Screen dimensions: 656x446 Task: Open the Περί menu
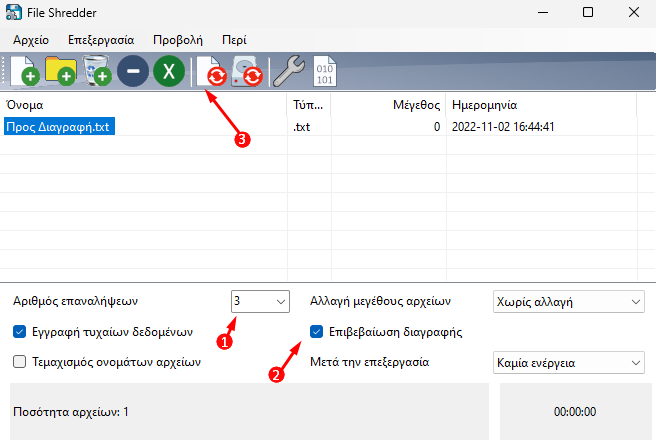pos(234,40)
